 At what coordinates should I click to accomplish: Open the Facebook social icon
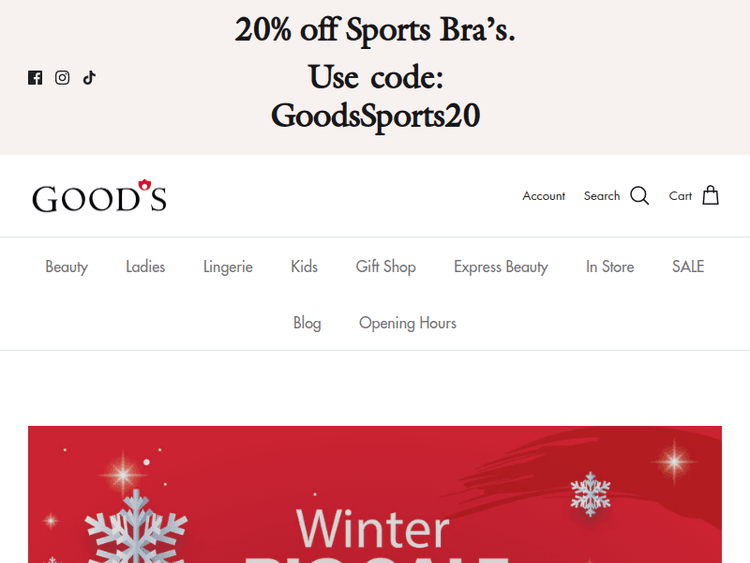[x=35, y=77]
